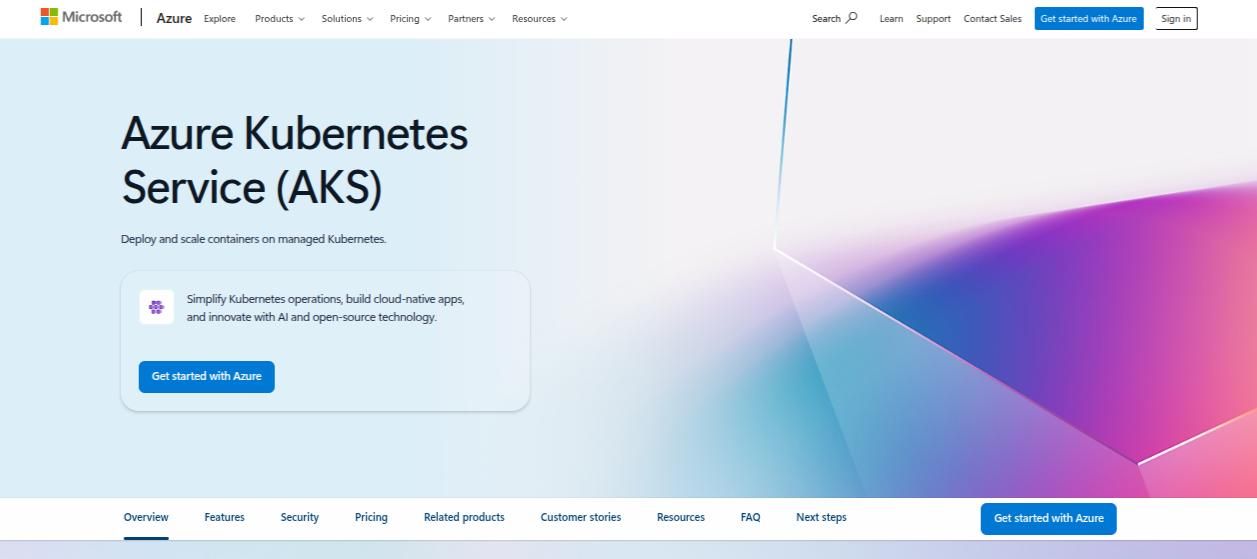Click 'Simplify Kubernetes operations' description text

326,308
